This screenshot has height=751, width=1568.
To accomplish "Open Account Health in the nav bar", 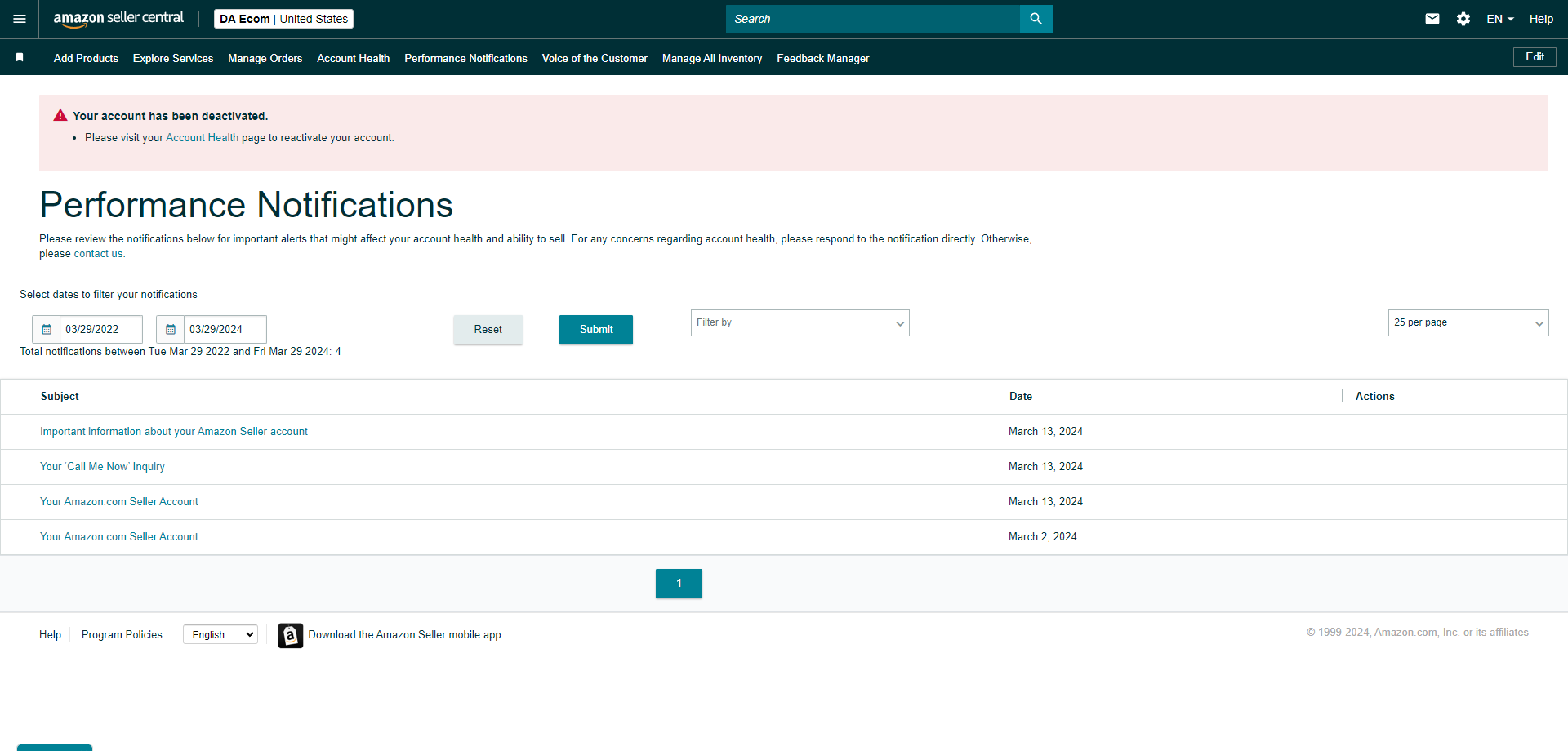I will click(354, 58).
